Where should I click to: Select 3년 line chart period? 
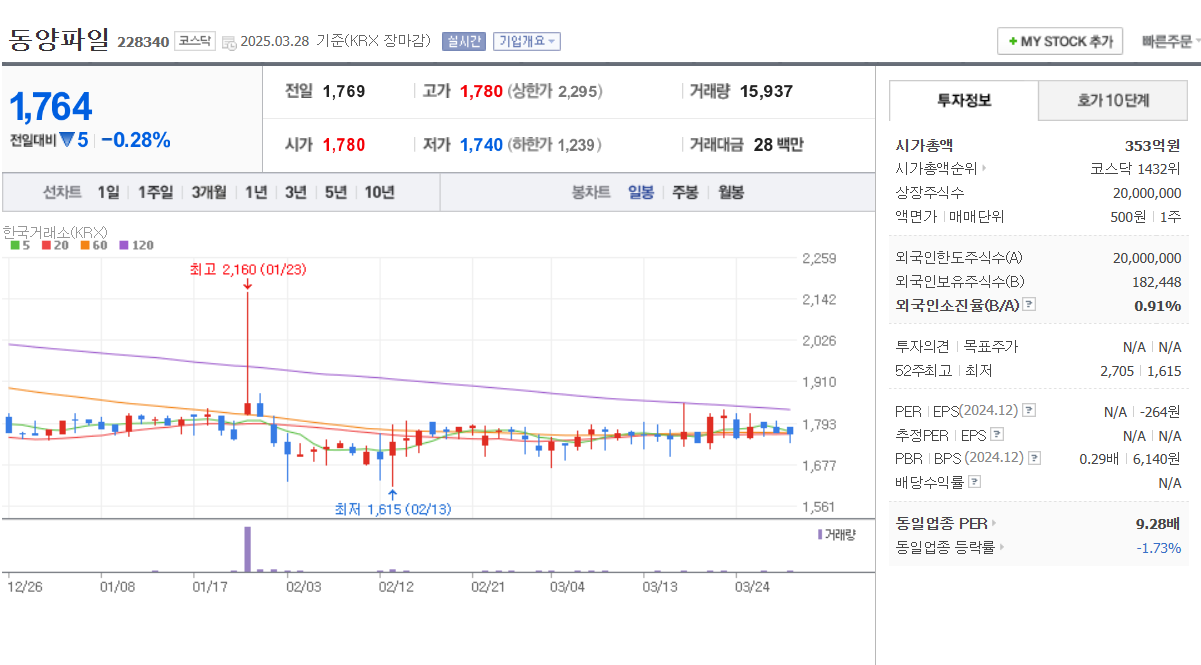click(295, 192)
